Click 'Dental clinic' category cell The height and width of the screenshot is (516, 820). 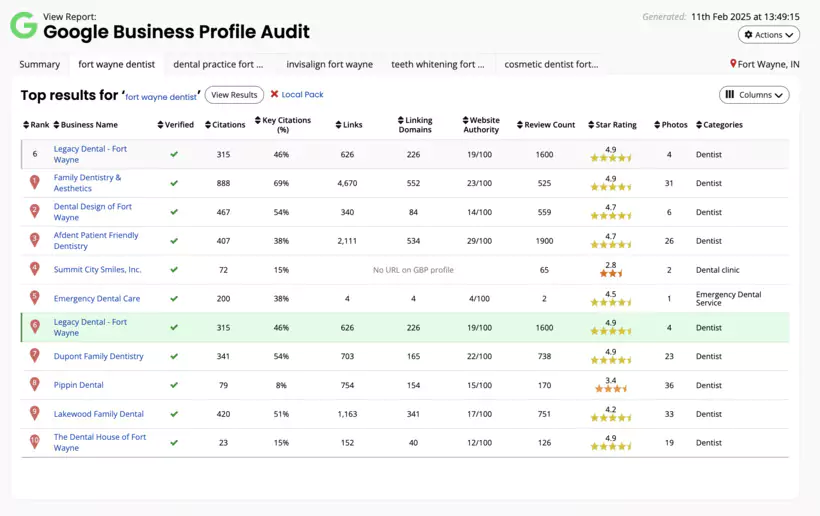[718, 270]
